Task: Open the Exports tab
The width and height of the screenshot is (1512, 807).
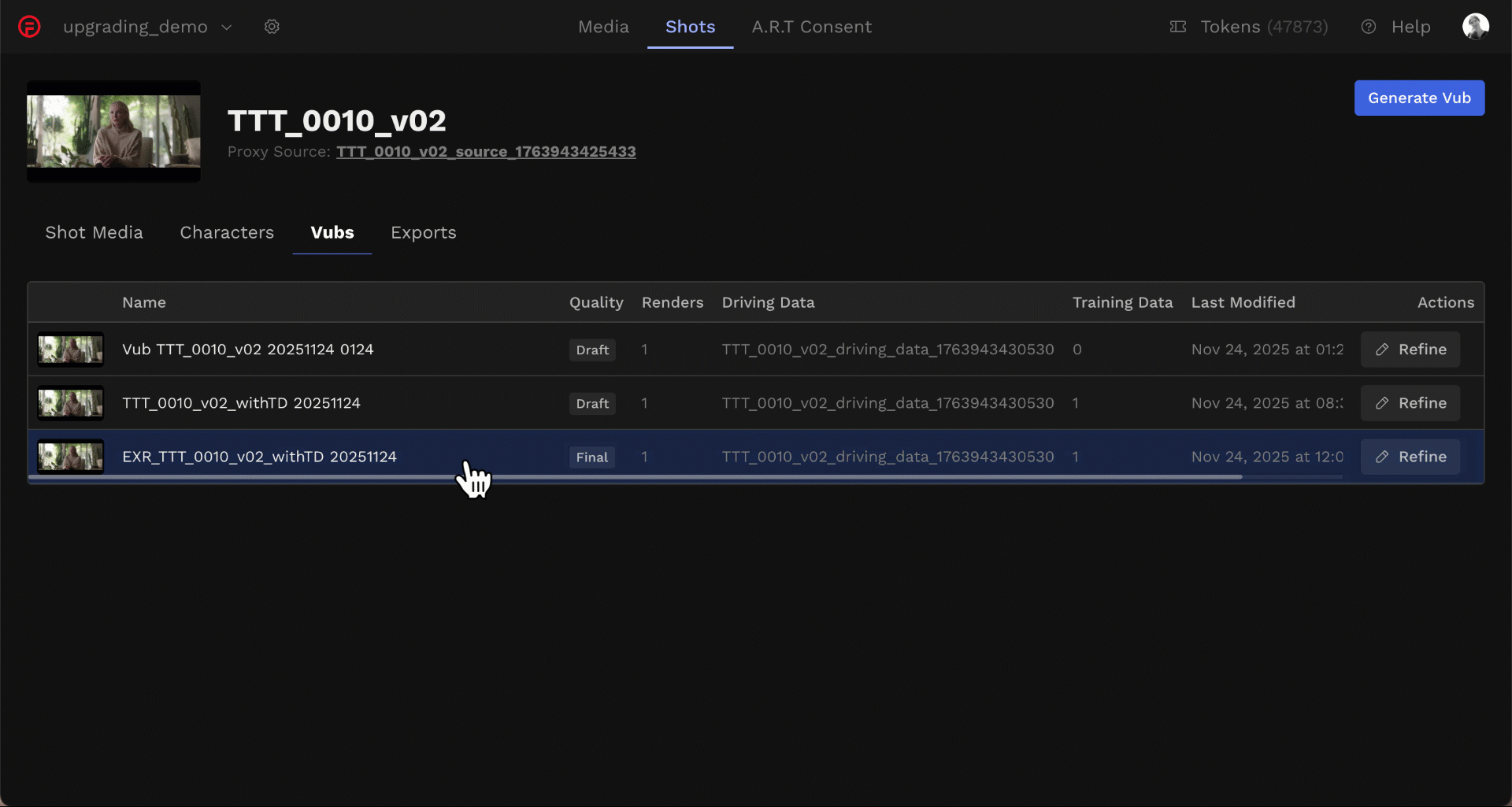Action: 423,232
